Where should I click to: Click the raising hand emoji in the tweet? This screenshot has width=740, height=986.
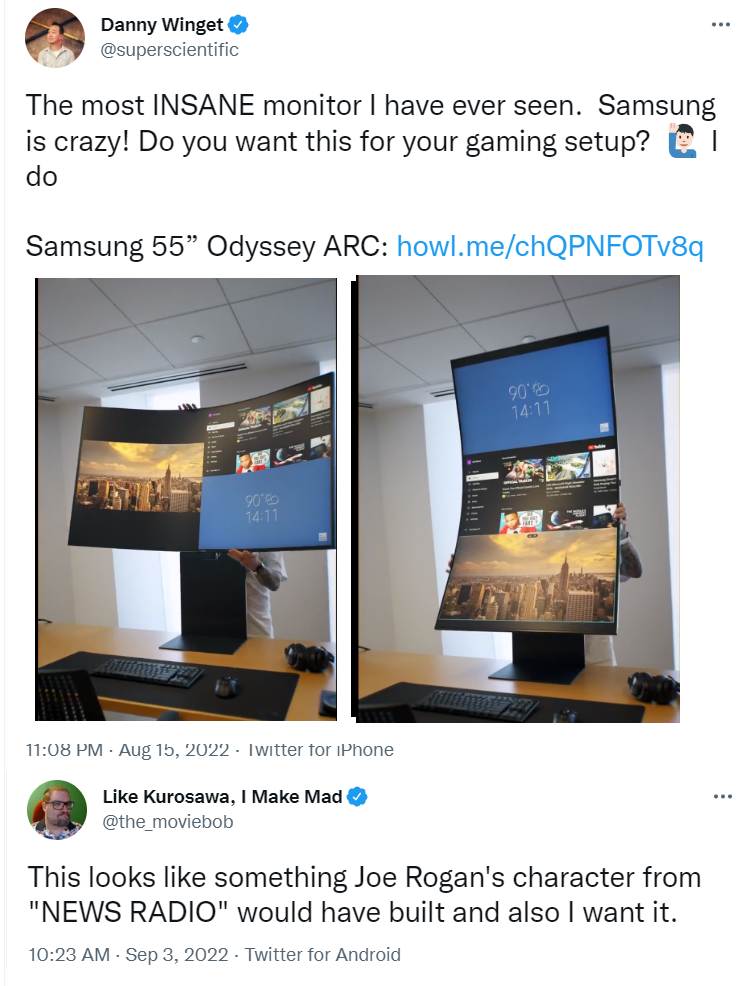[682, 141]
